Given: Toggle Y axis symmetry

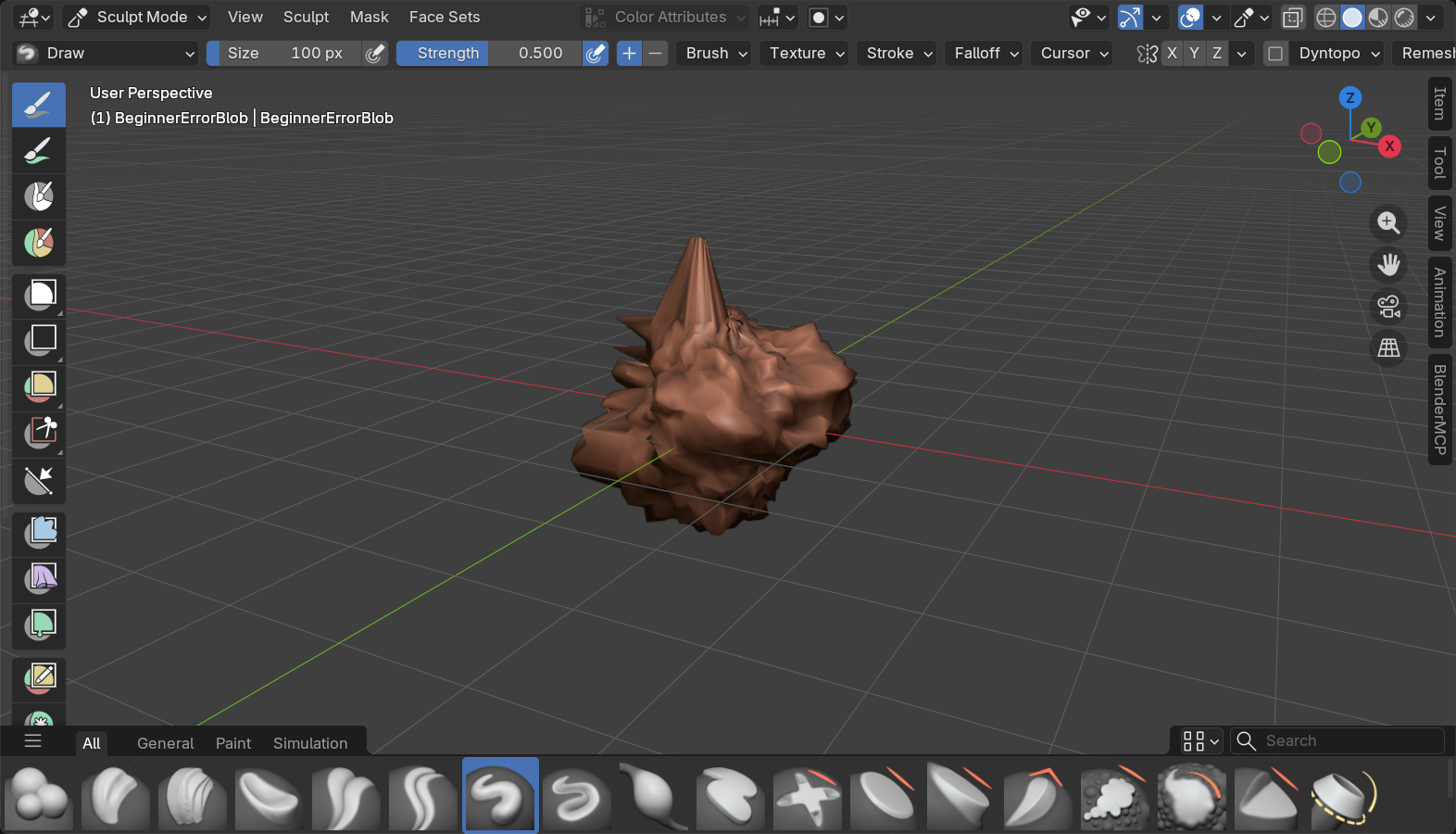Looking at the screenshot, I should 1194,54.
